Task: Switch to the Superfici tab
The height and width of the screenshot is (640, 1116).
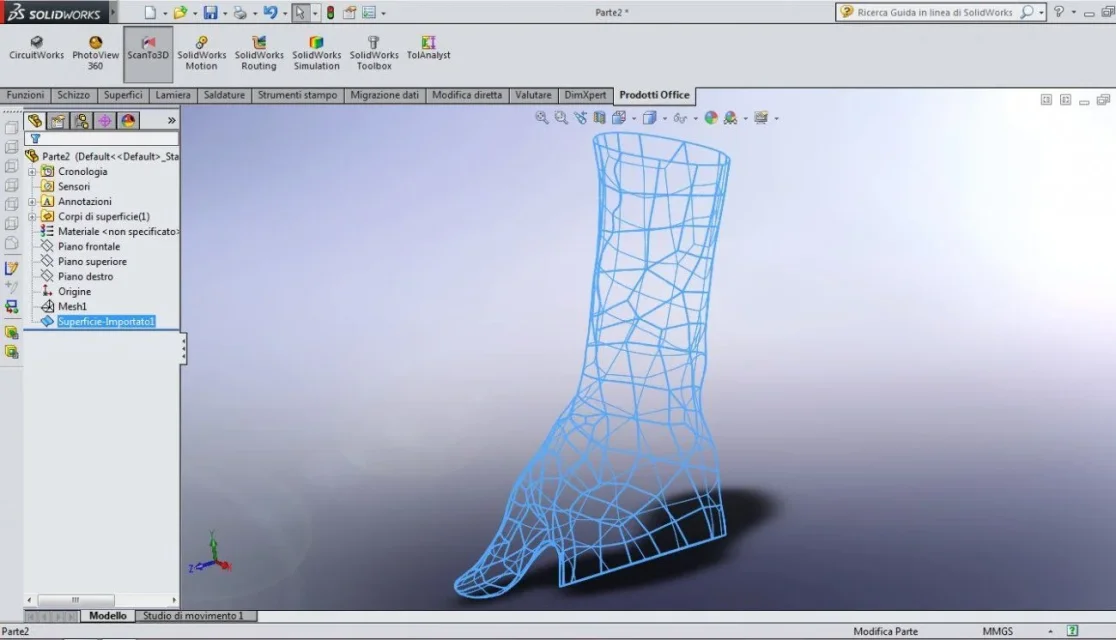Action: click(x=123, y=95)
